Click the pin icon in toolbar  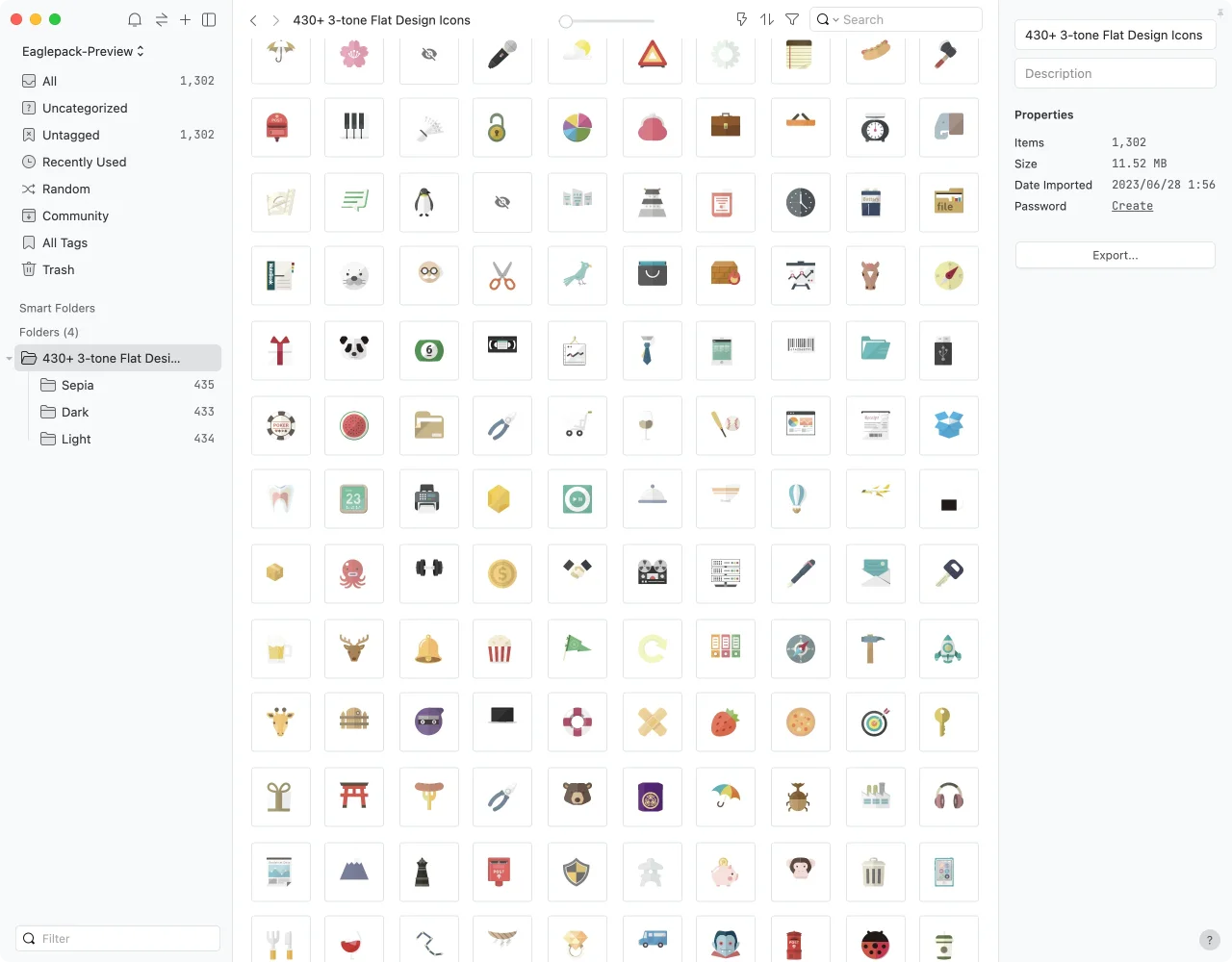point(741,19)
